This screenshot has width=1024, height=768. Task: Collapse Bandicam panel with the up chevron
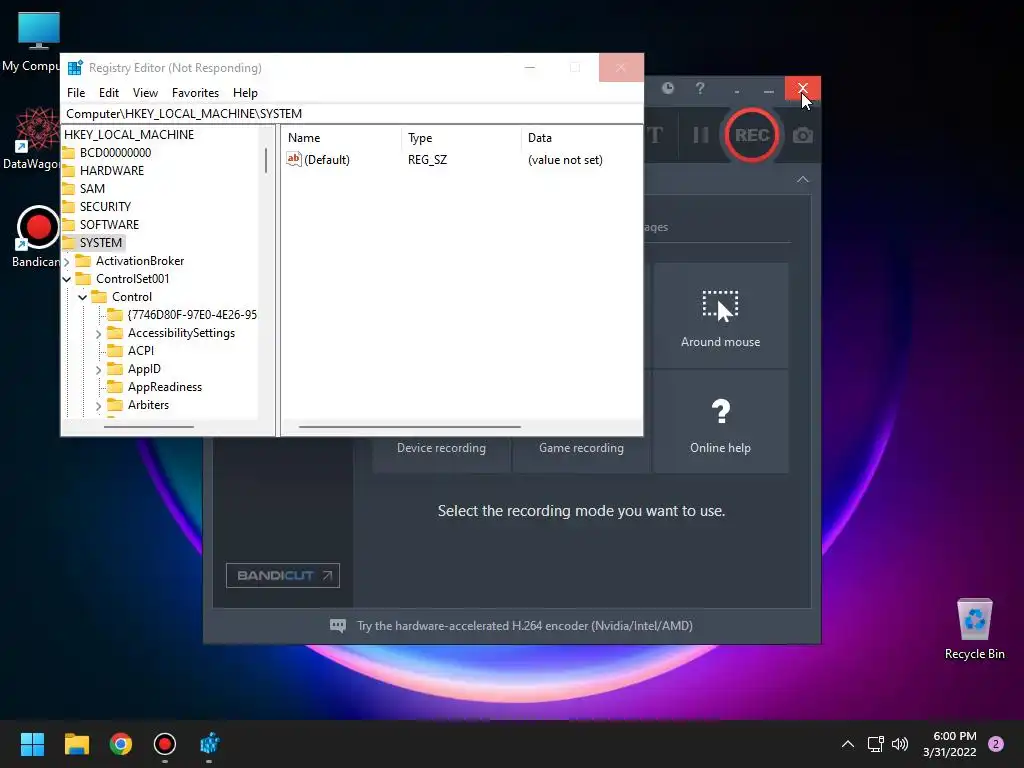[x=803, y=180]
